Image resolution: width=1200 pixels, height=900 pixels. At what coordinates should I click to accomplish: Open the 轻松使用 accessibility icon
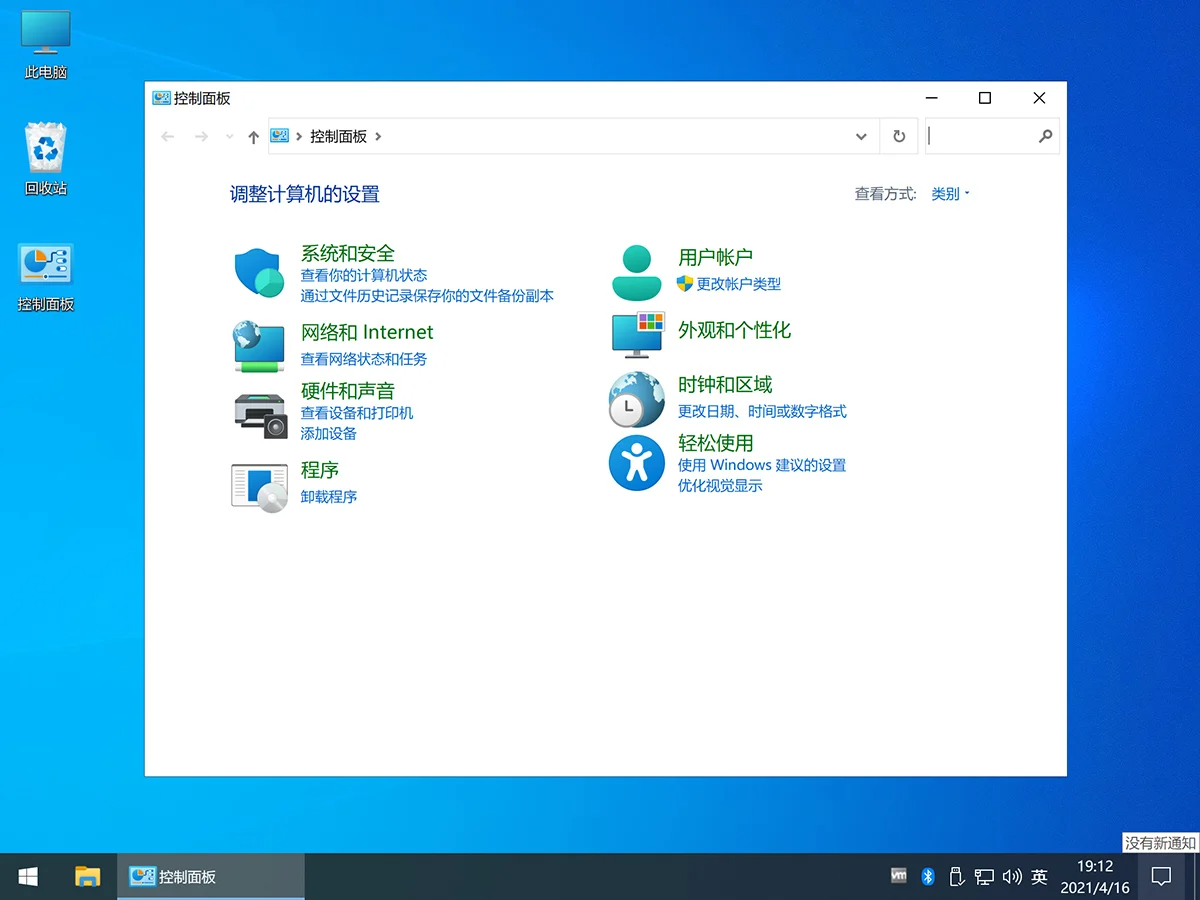[x=636, y=461]
